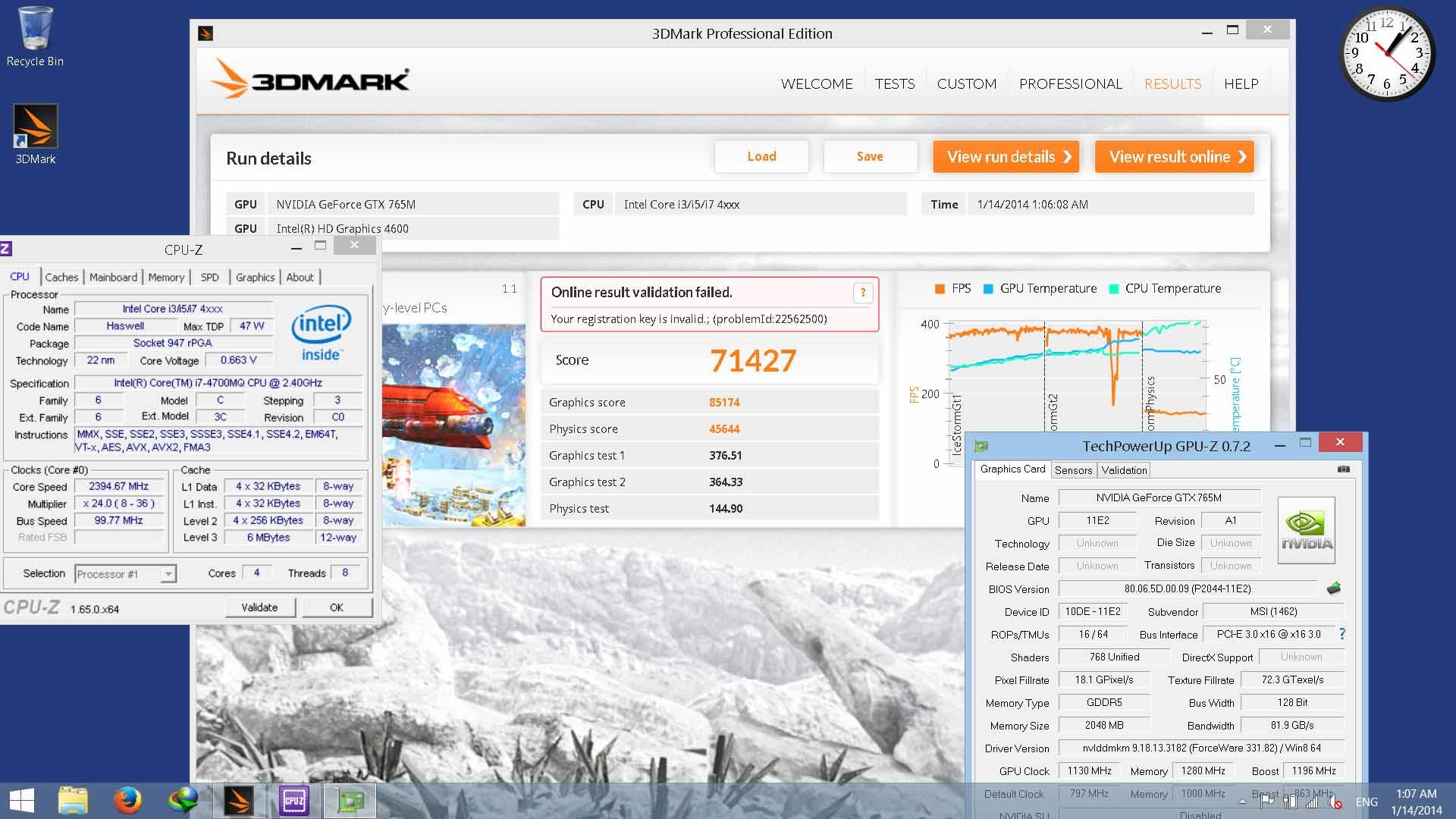Click the globe application icon in taskbar

pyautogui.click(x=183, y=801)
